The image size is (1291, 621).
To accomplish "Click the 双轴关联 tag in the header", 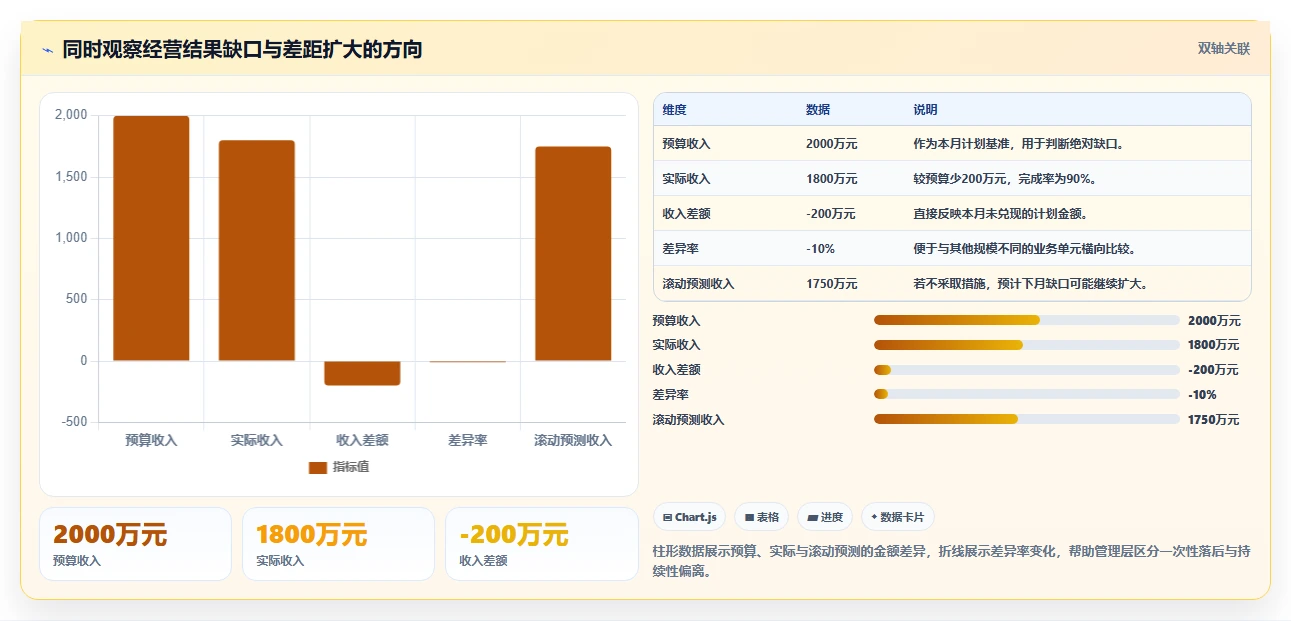I will click(1224, 48).
